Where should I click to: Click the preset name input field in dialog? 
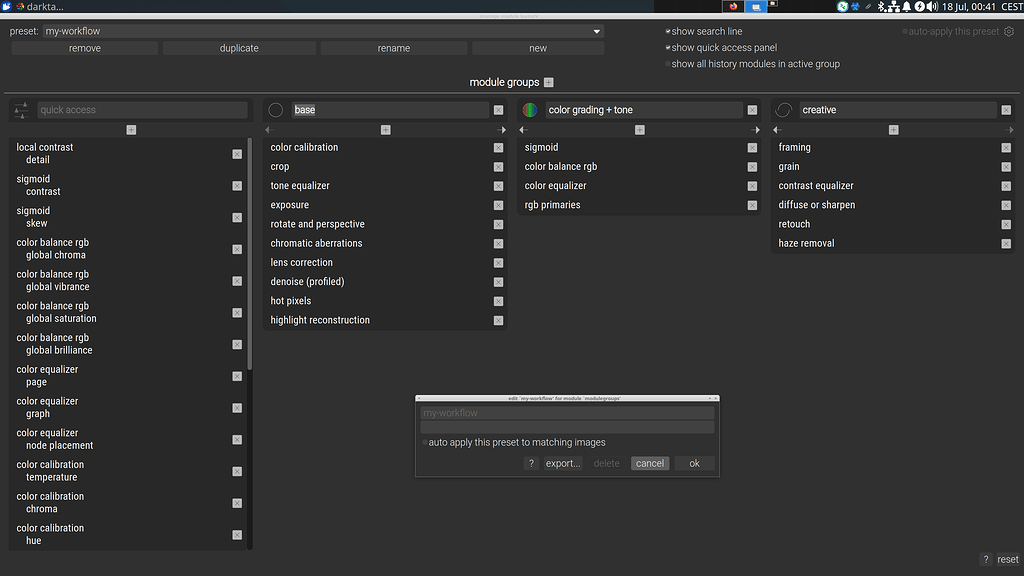pyautogui.click(x=567, y=412)
